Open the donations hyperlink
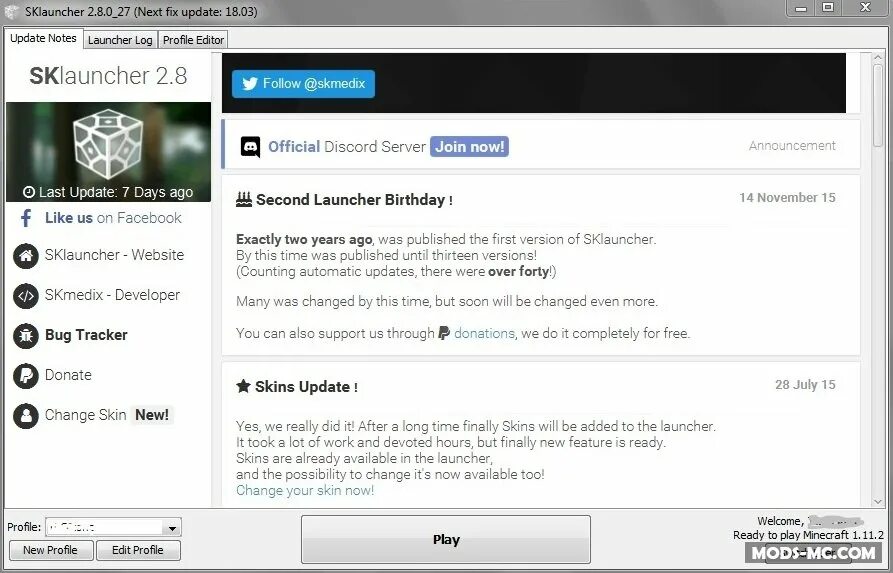893x573 pixels. [484, 333]
